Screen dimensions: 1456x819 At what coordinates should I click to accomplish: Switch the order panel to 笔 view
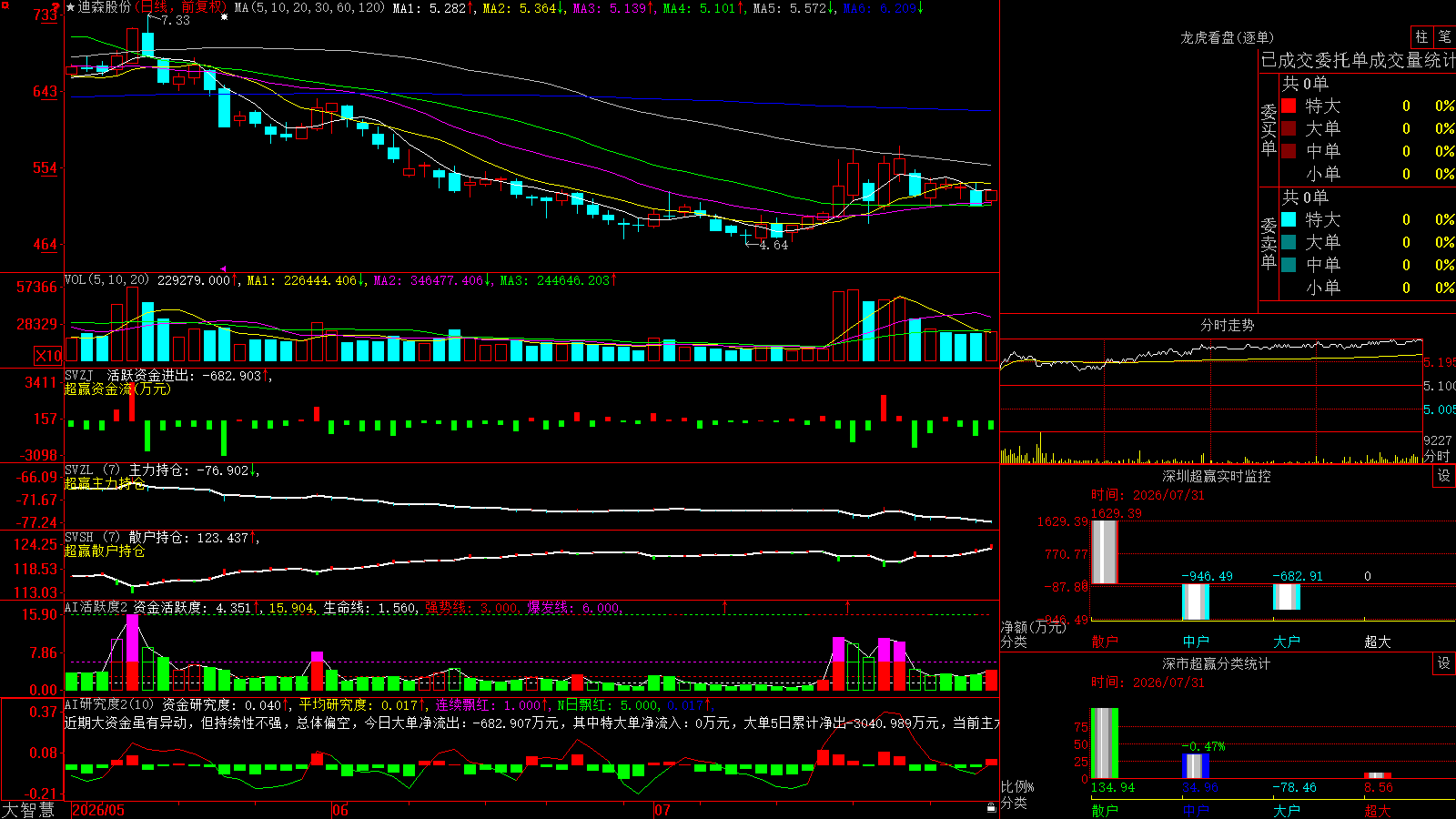tap(1444, 37)
